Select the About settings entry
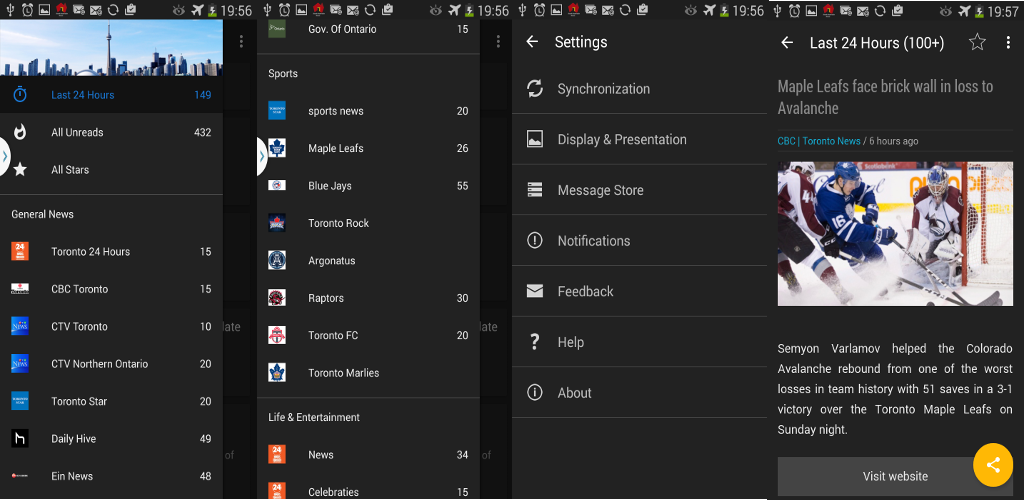1024x500 pixels. pos(639,392)
